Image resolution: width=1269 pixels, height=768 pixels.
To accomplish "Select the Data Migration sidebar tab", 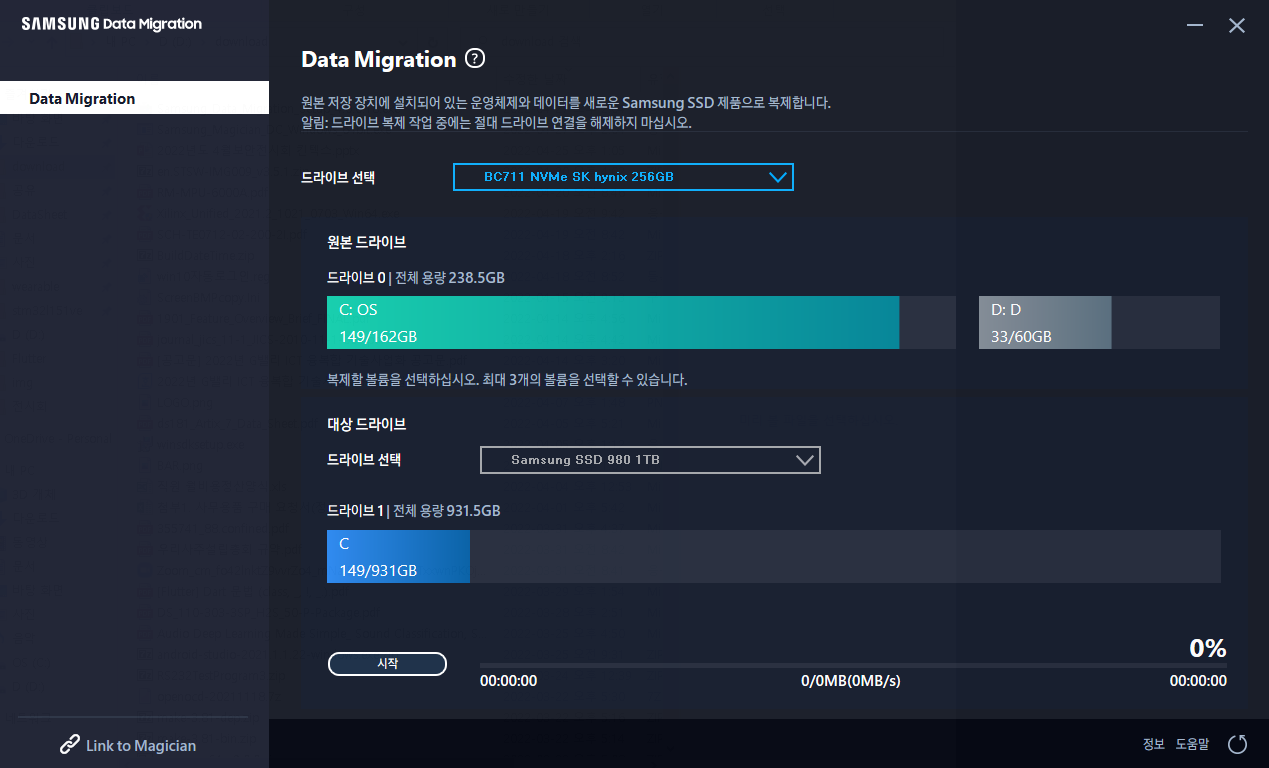I will pos(134,98).
